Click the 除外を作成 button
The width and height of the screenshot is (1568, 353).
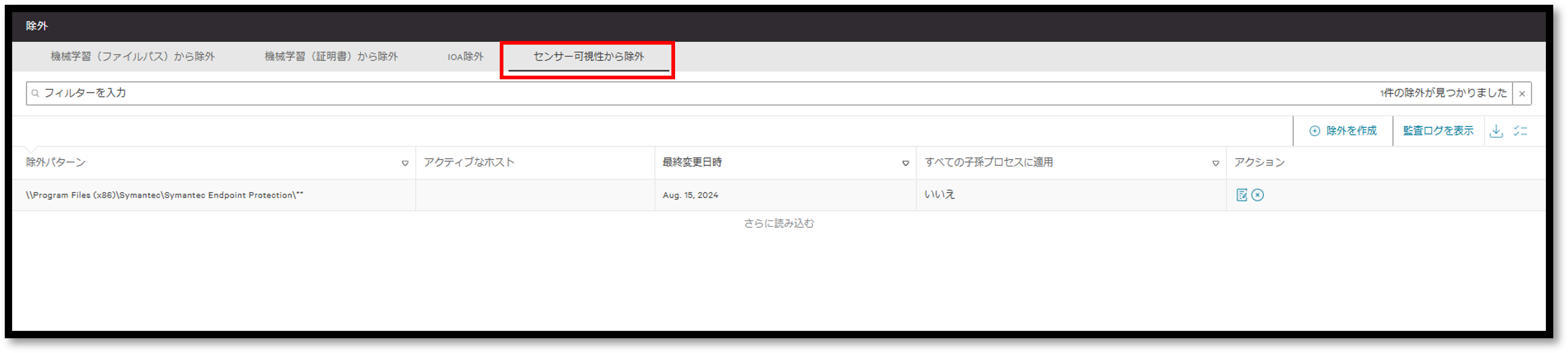(x=1343, y=131)
